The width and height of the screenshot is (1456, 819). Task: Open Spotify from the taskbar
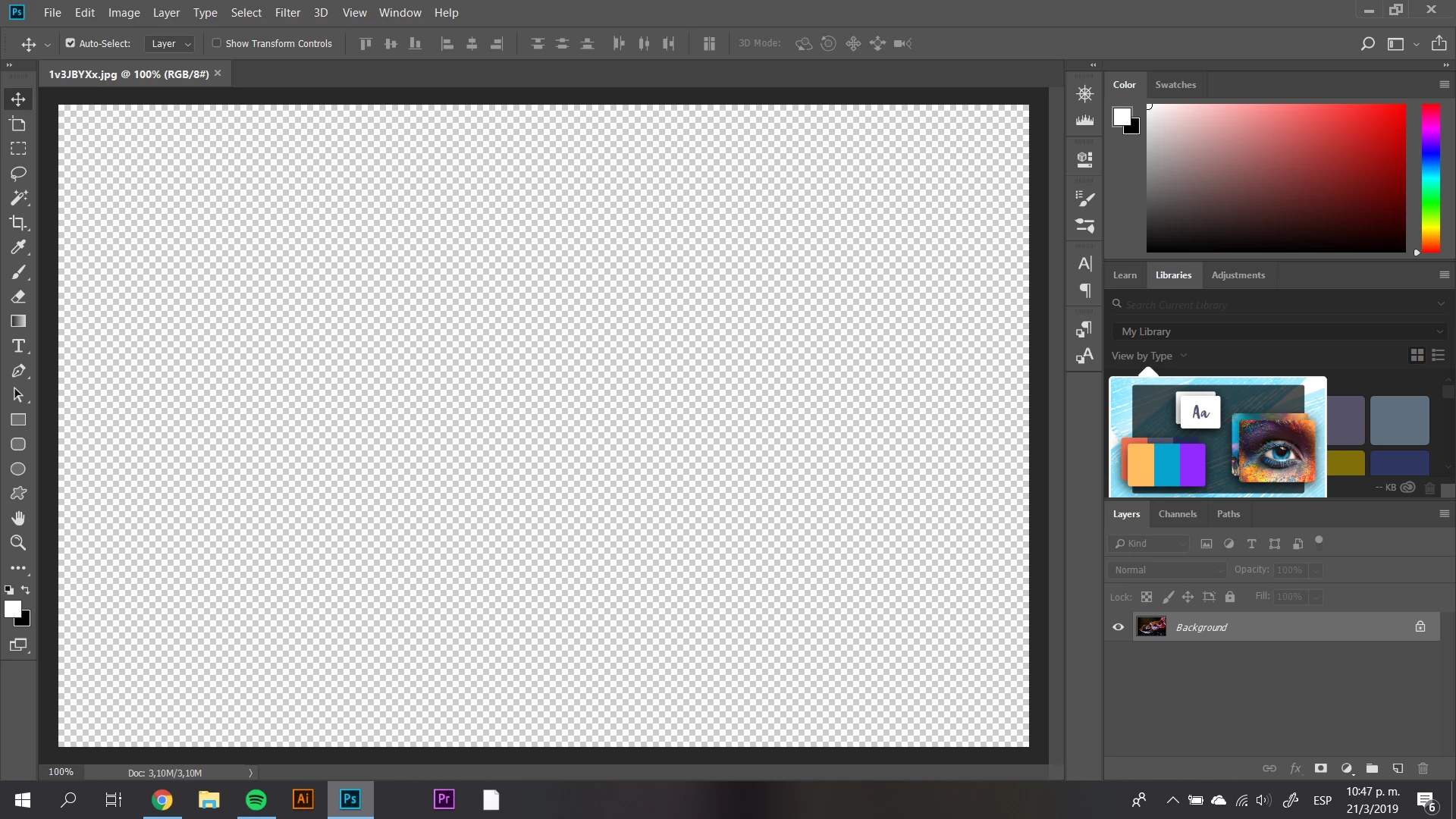pyautogui.click(x=256, y=799)
